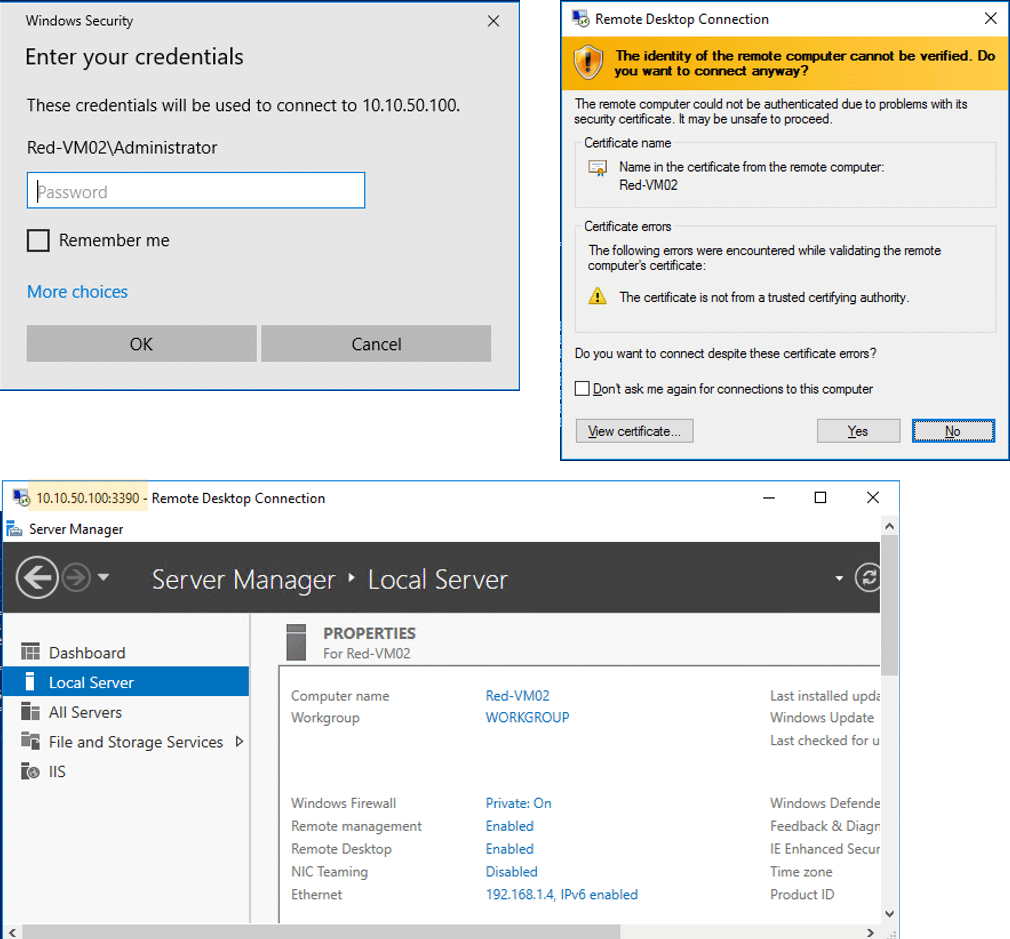1010x939 pixels.
Task: Click the vertical scrollbar thumb
Action: coord(890,605)
